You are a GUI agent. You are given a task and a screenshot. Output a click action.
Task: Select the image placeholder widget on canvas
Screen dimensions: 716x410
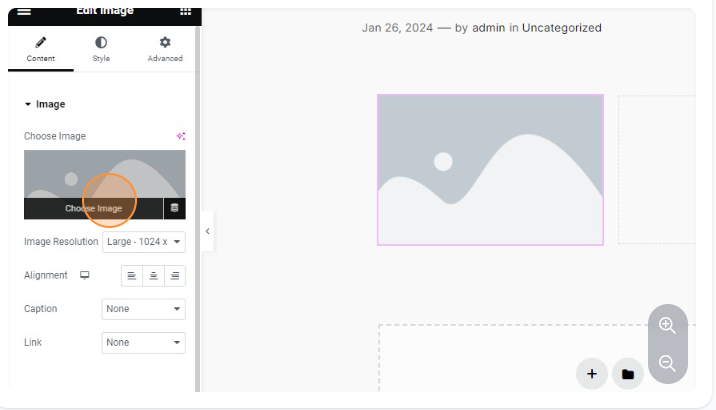pos(490,170)
